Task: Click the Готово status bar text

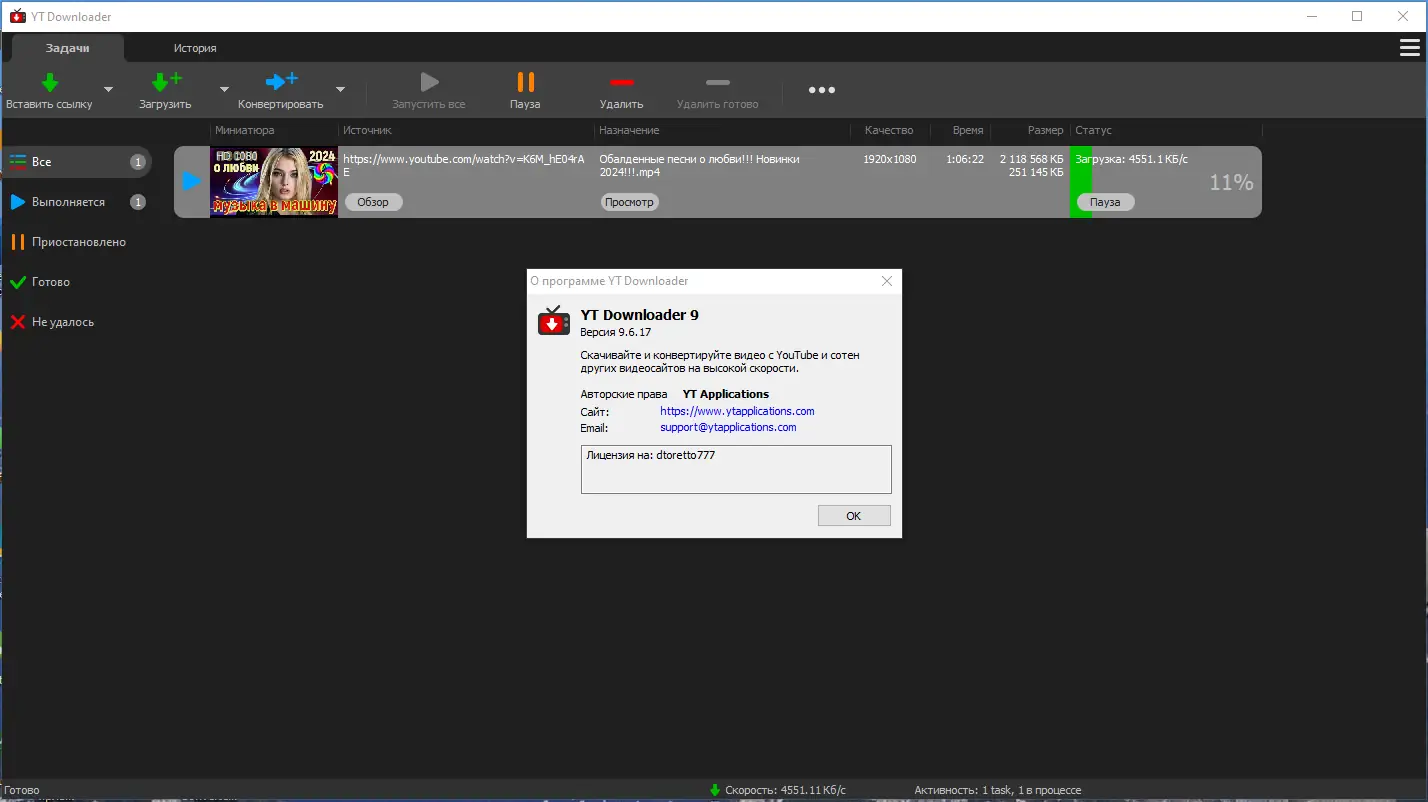Action: [22, 790]
